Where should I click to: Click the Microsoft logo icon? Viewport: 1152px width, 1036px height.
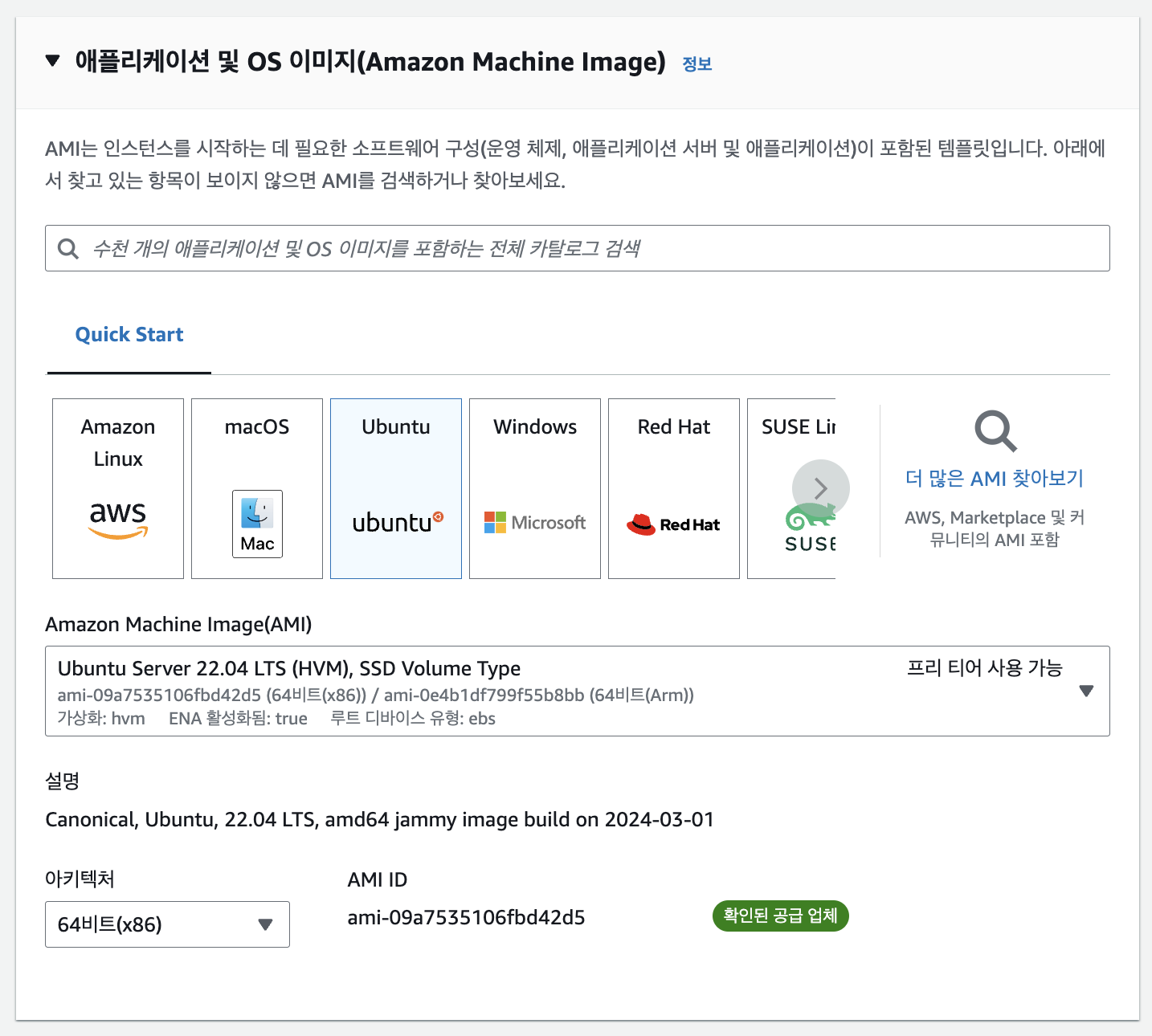[535, 523]
